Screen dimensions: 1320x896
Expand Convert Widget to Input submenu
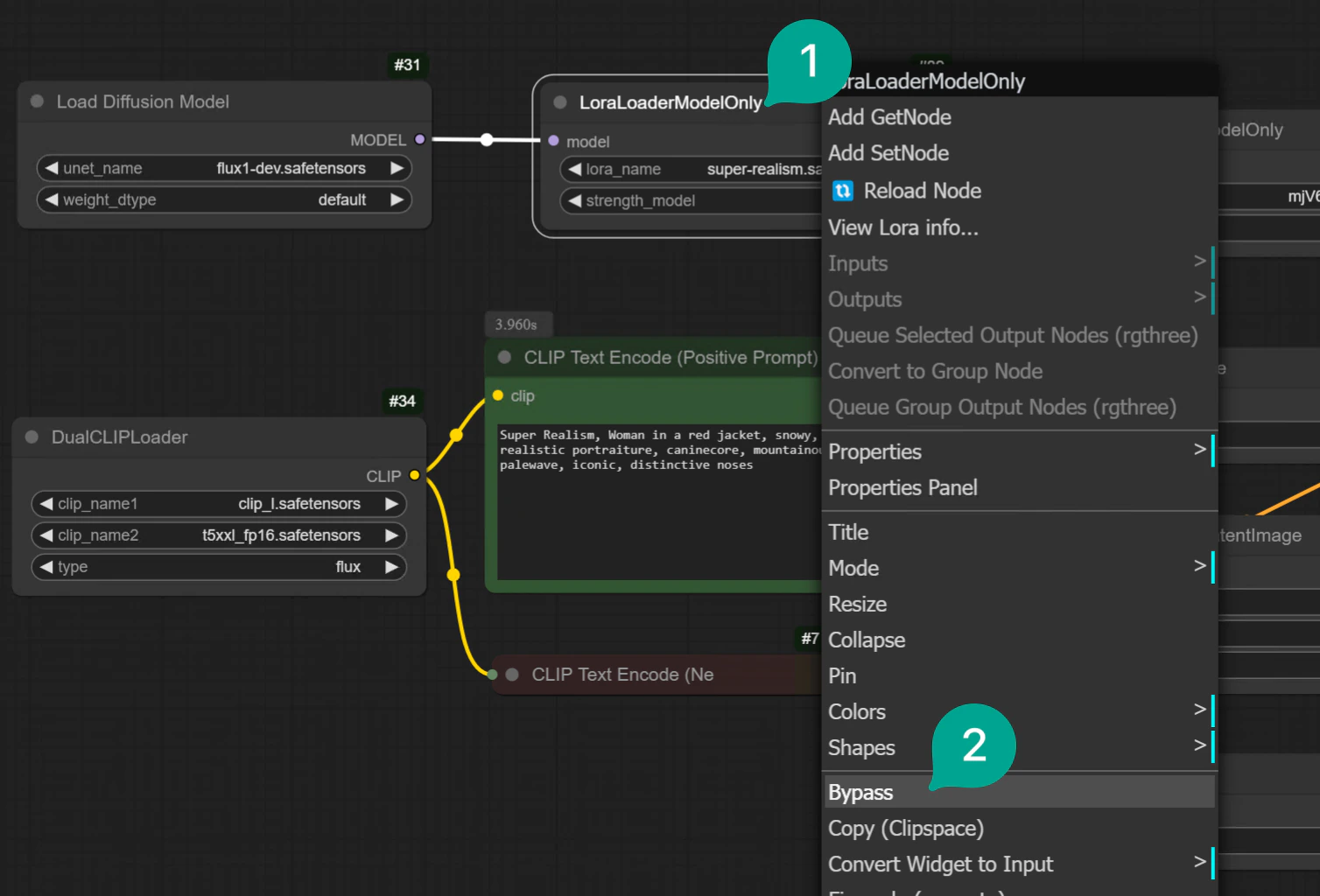(x=1020, y=864)
